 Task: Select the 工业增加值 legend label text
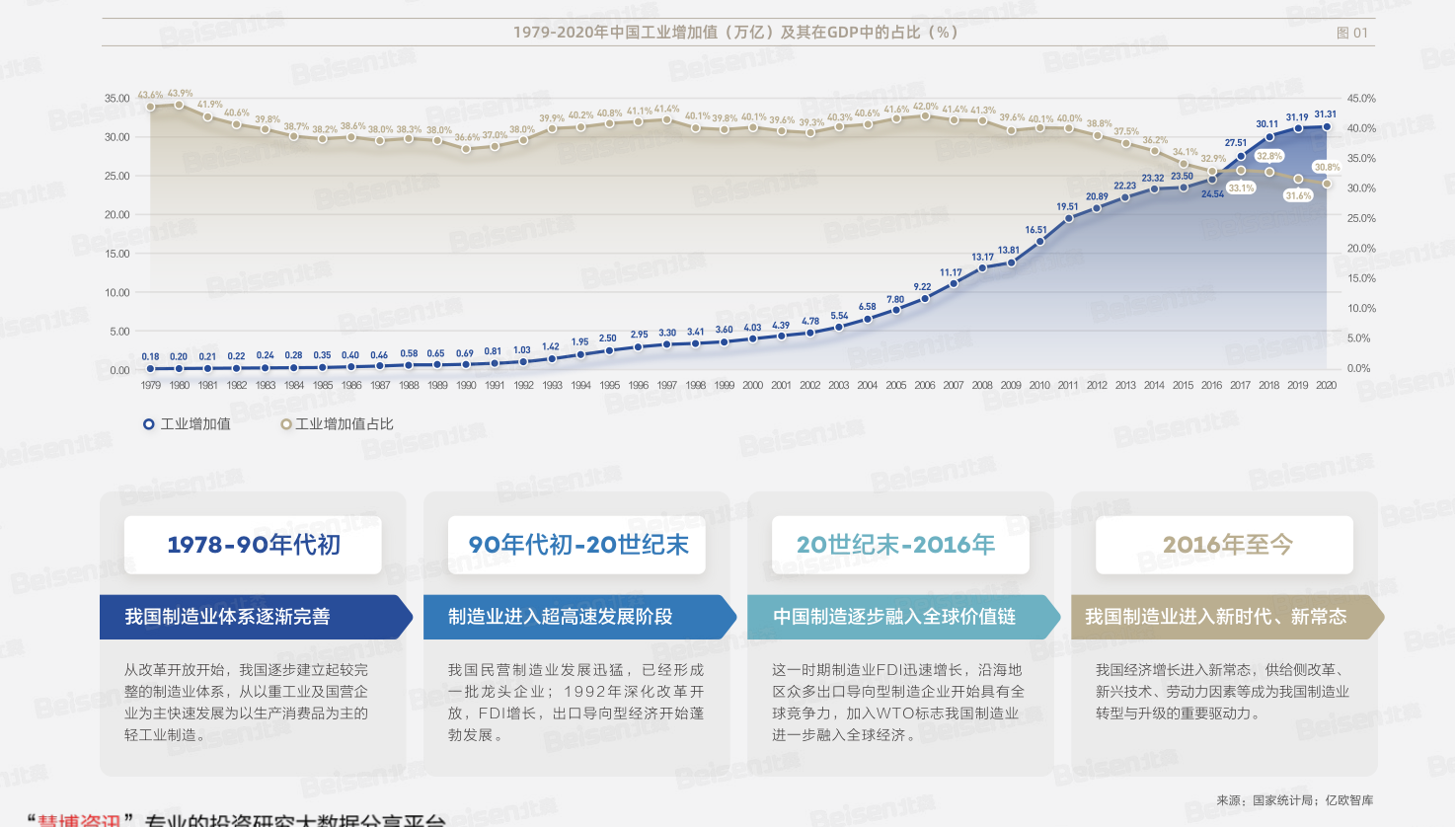tap(195, 424)
